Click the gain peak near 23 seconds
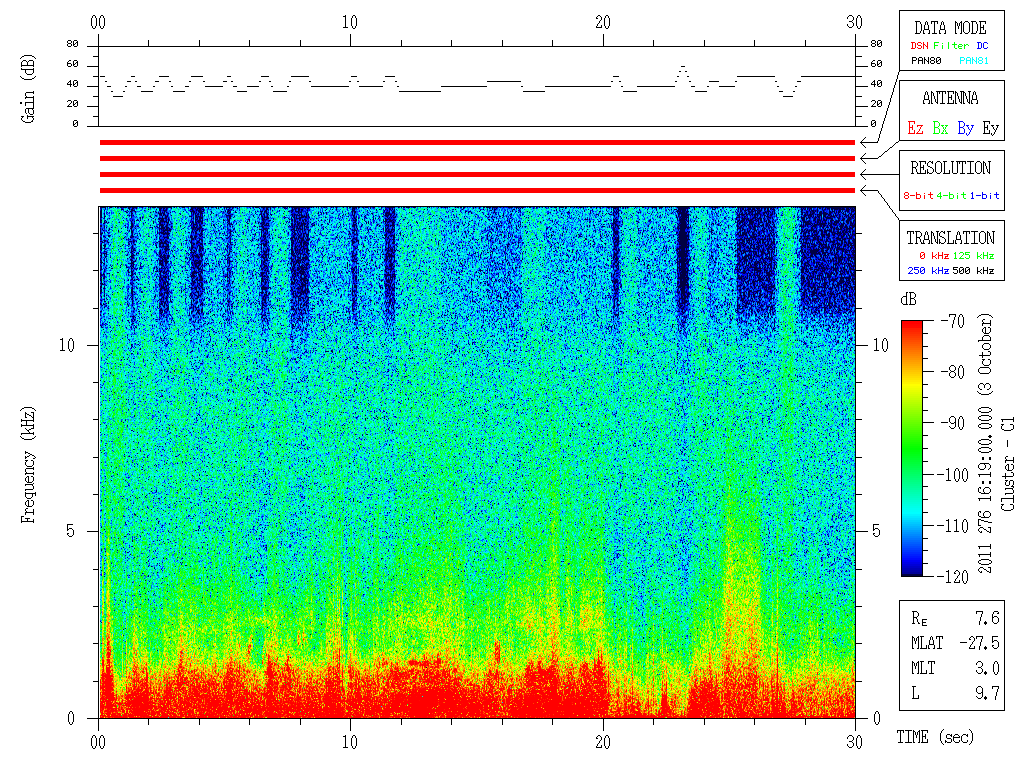1024x768 pixels. pyautogui.click(x=682, y=67)
